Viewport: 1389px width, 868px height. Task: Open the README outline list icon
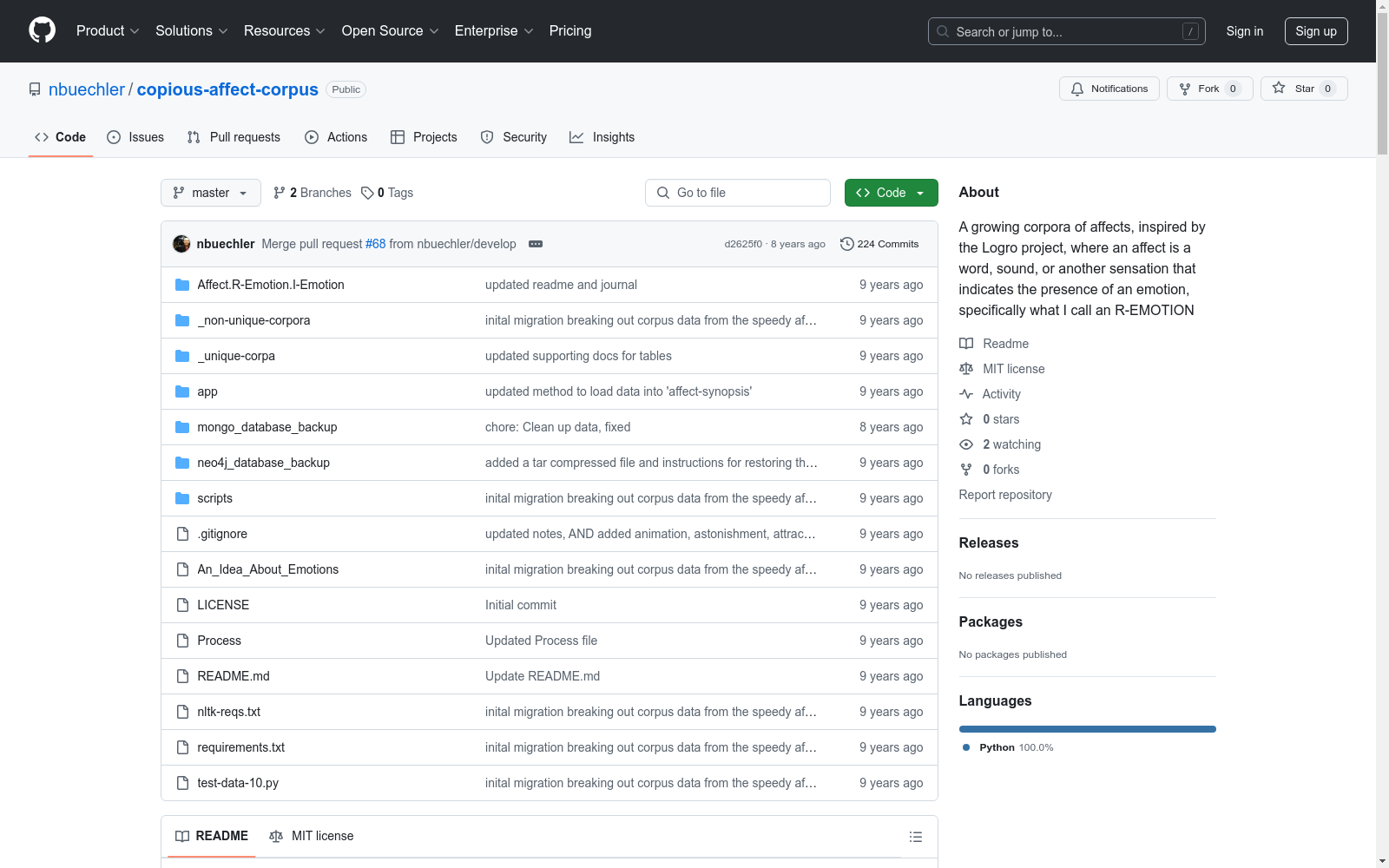pos(915,837)
